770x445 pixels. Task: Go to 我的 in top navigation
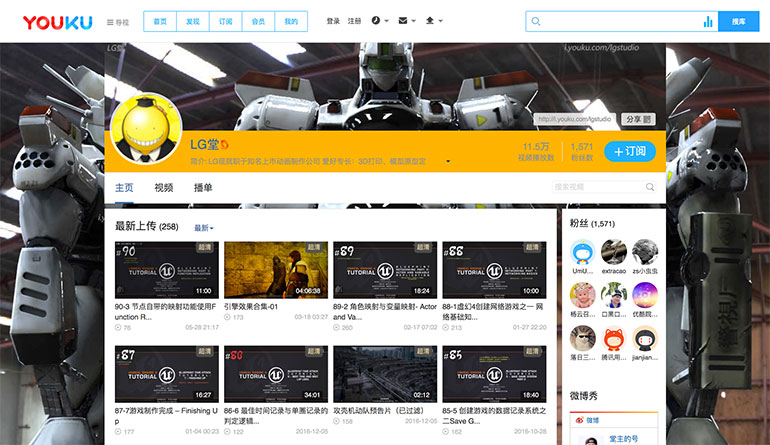pos(291,22)
